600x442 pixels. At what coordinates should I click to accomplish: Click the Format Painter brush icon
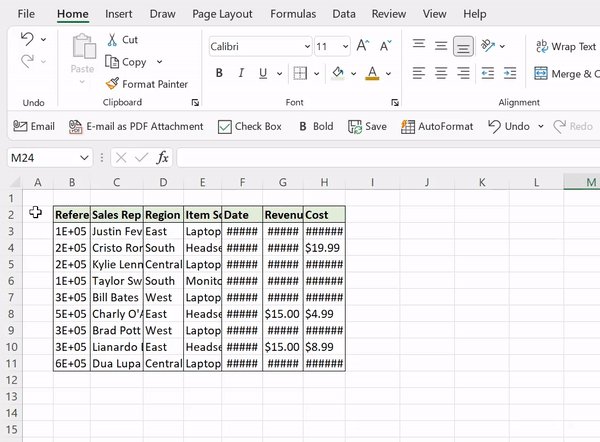112,84
